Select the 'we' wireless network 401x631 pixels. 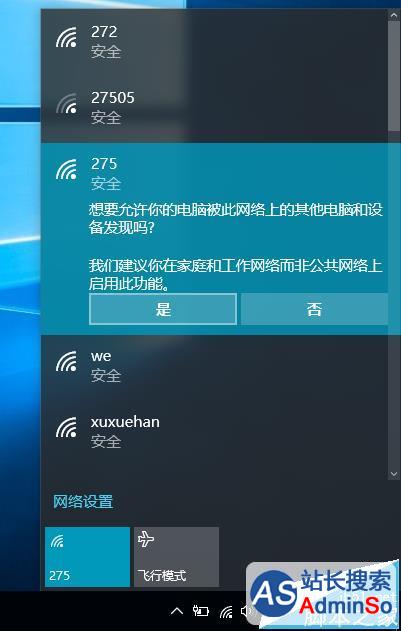(214, 366)
